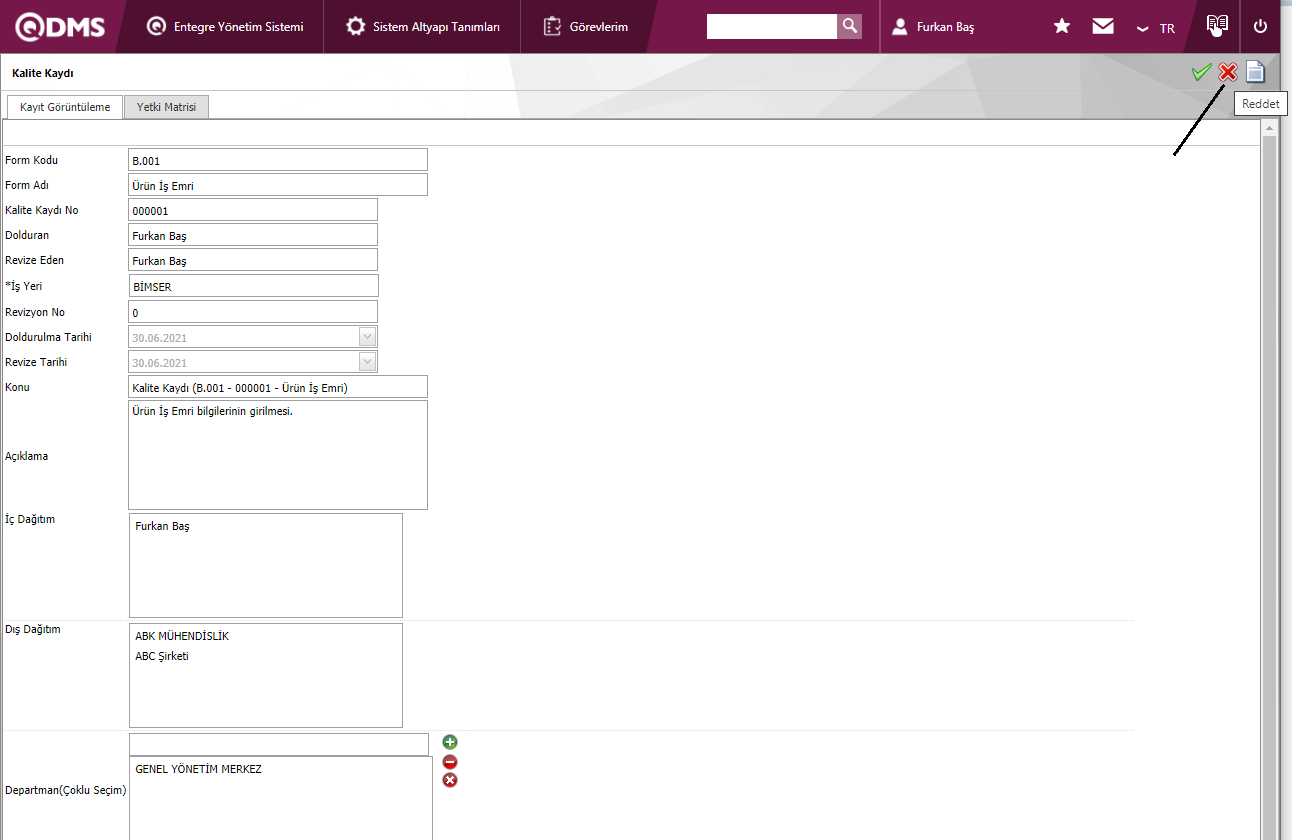Reject the record with red X icon

[x=1228, y=72]
